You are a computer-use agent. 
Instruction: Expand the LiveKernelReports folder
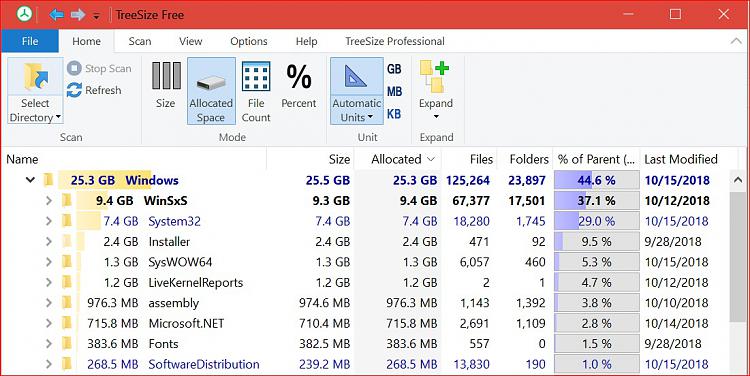tap(48, 282)
